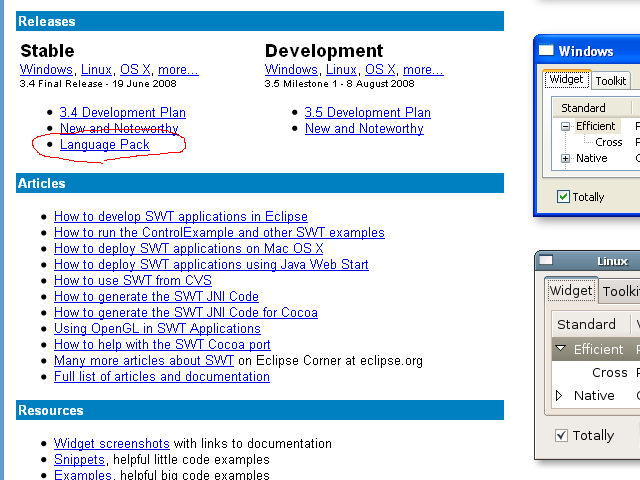Open How to run the ControlExample article
The width and height of the screenshot is (640, 480).
click(x=219, y=232)
